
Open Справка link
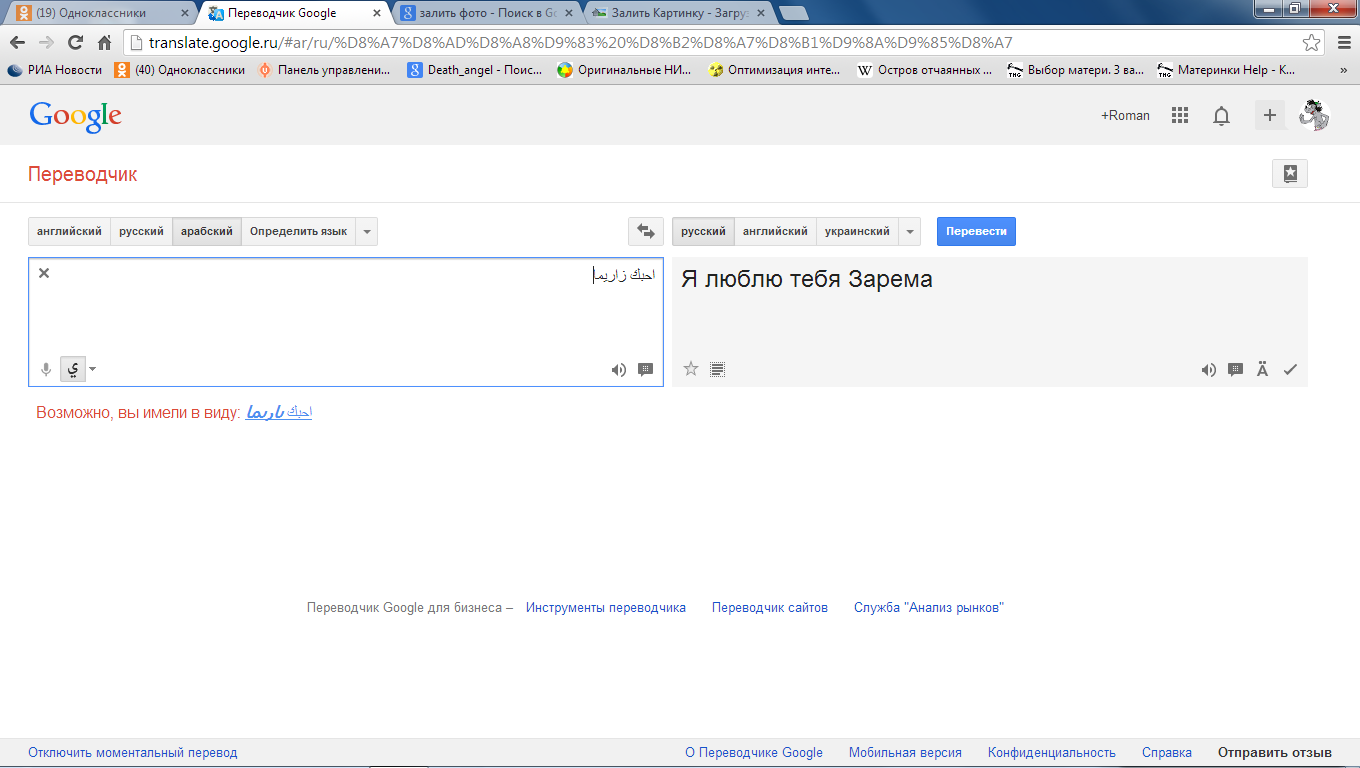1167,752
